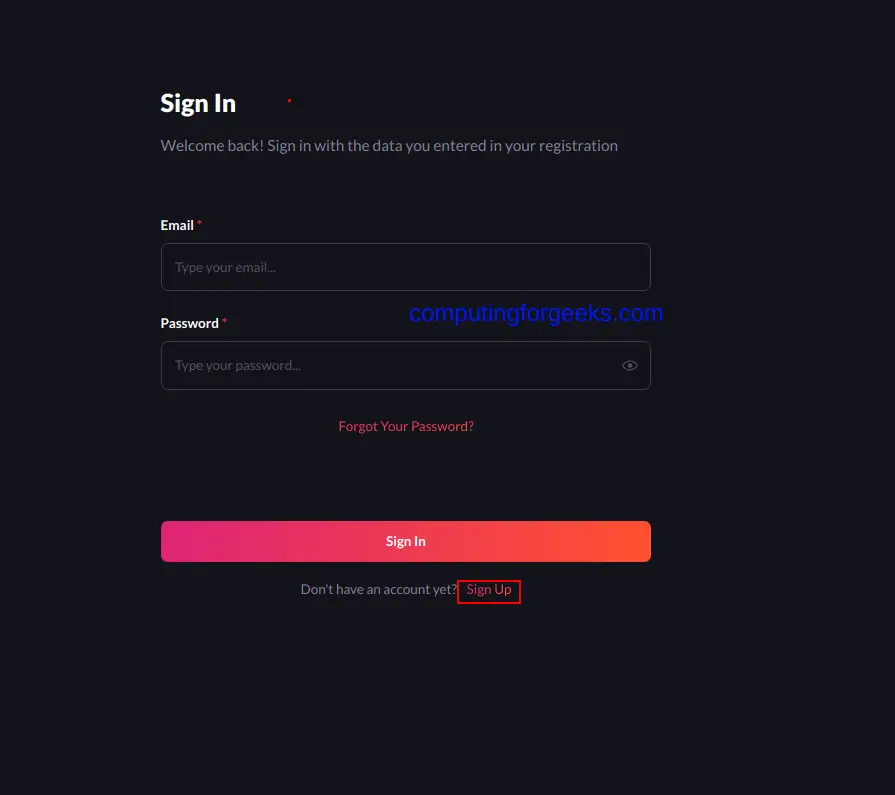Click the word "registration" in the subtitle
895x795 pixels.
click(578, 146)
